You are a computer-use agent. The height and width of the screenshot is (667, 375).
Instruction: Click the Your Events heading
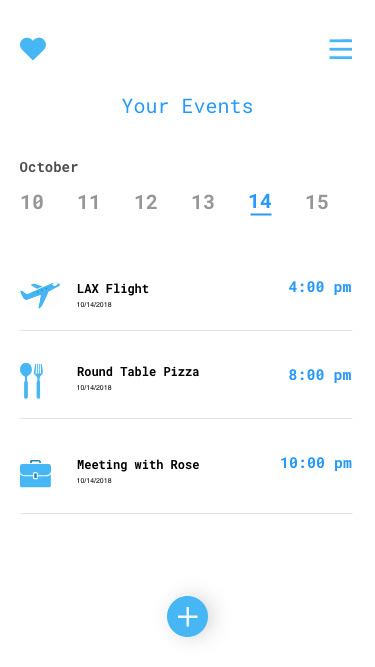[x=188, y=106]
